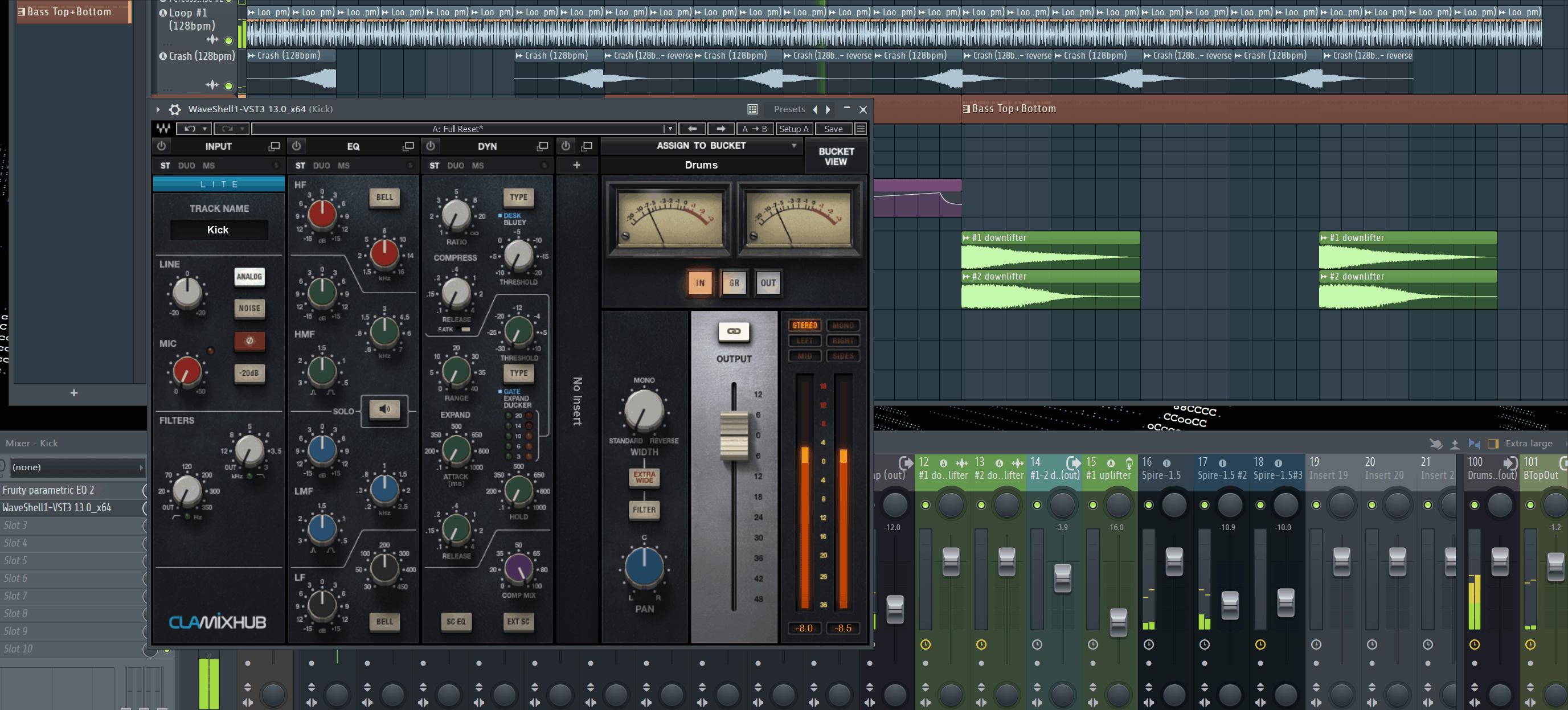Screen dimensions: 1568x710
Task: Toggle the EQ module power button
Action: pyautogui.click(x=296, y=146)
